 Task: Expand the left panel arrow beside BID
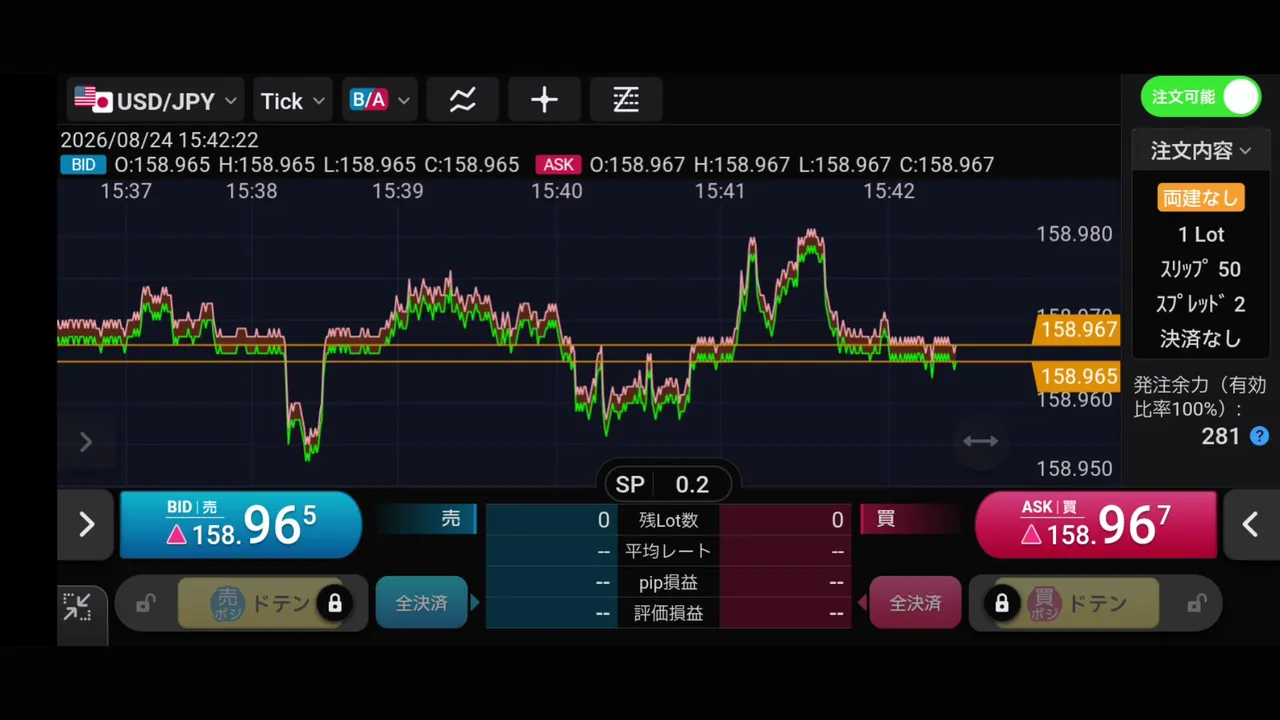pos(86,524)
